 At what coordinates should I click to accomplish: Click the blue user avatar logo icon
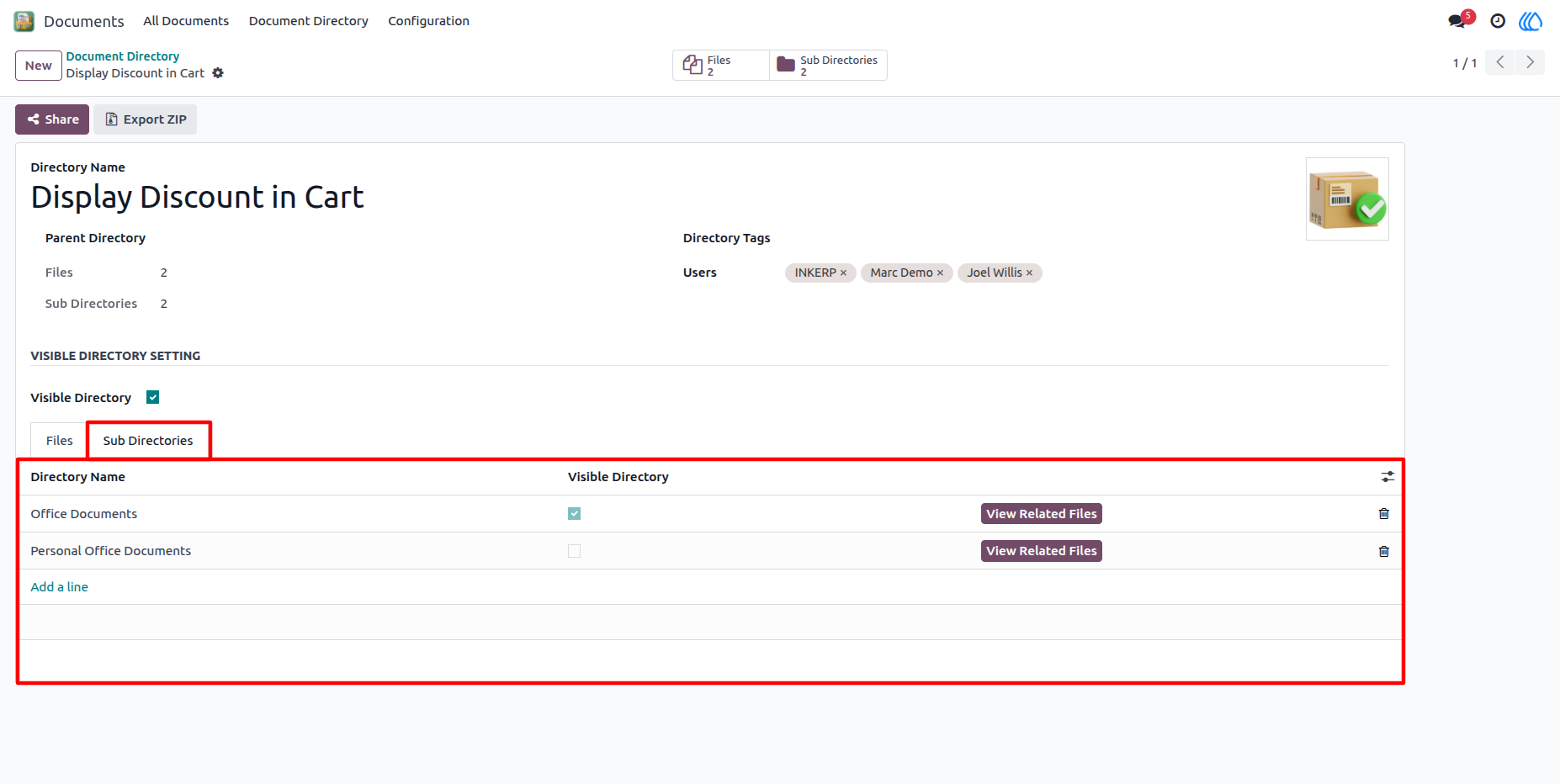click(x=1531, y=21)
